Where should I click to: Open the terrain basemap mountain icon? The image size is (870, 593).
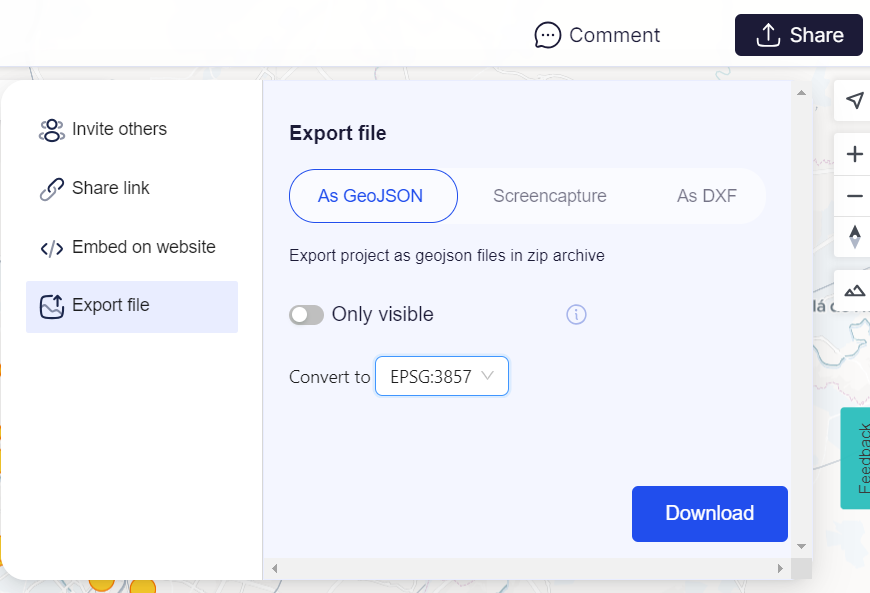[x=854, y=289]
